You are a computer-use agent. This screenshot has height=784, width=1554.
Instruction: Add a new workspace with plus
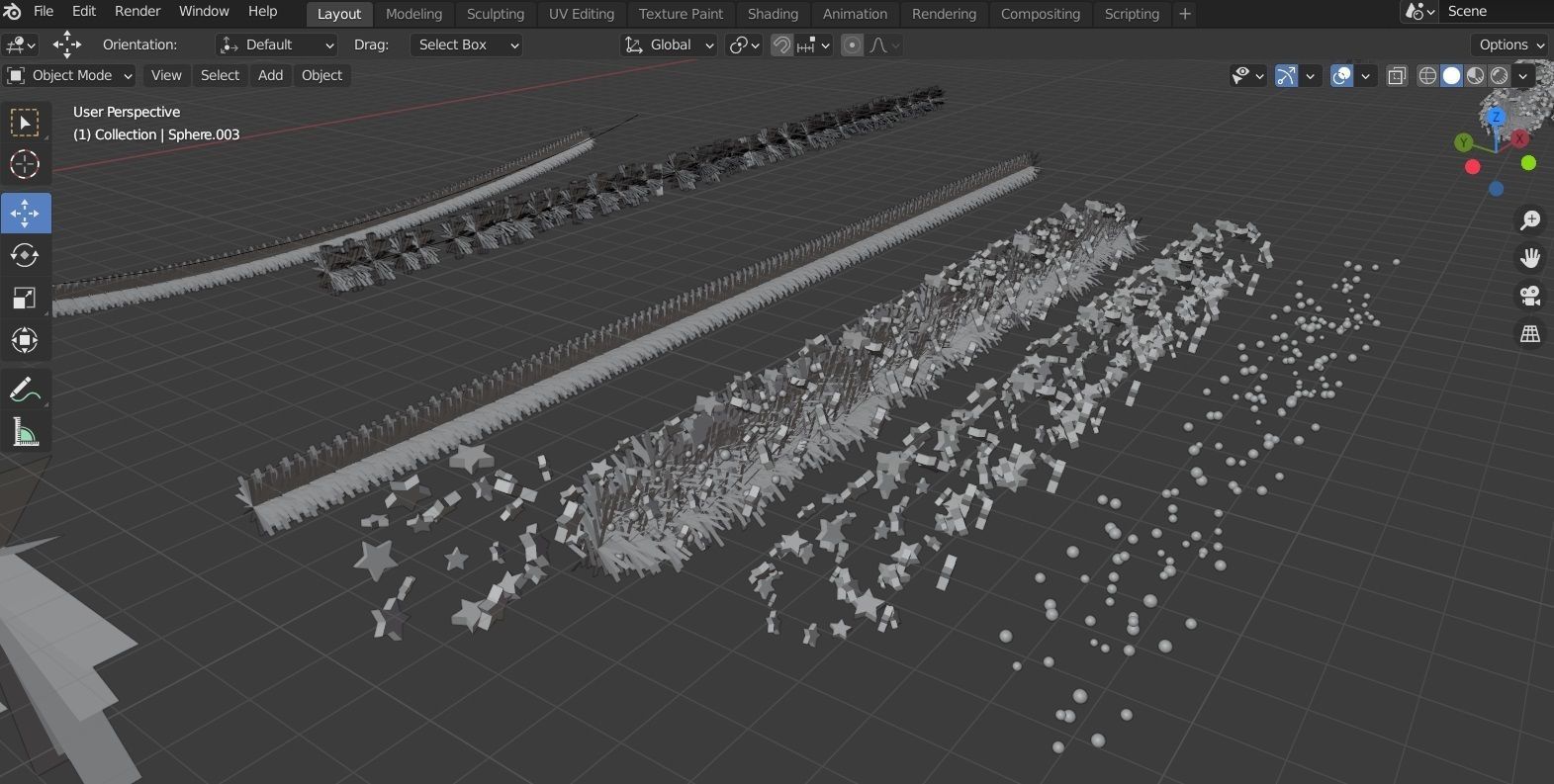pyautogui.click(x=1185, y=14)
